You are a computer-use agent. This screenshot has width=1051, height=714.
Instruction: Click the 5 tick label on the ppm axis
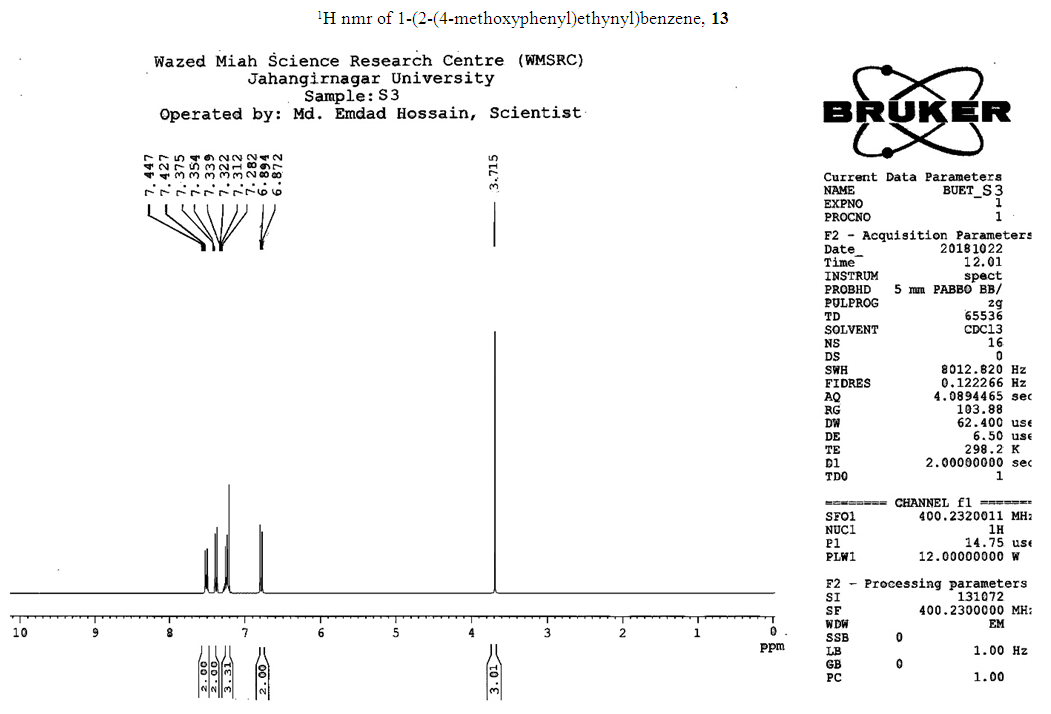396,632
